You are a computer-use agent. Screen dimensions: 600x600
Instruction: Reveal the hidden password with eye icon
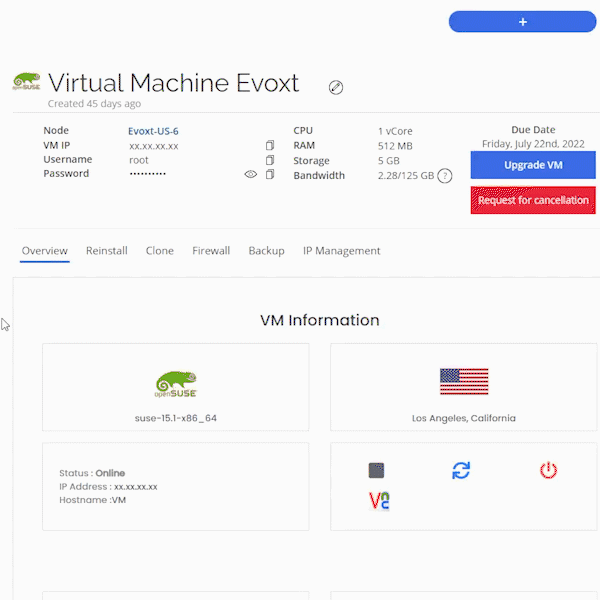click(251, 174)
